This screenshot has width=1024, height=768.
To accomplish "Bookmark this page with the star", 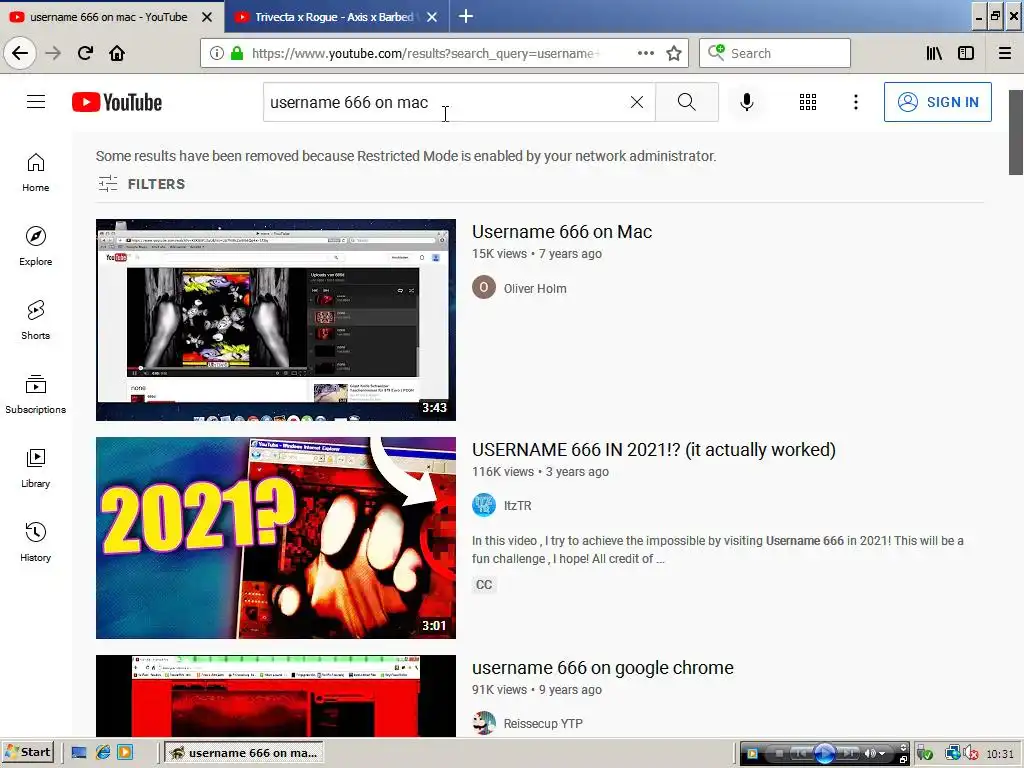I will [x=674, y=53].
